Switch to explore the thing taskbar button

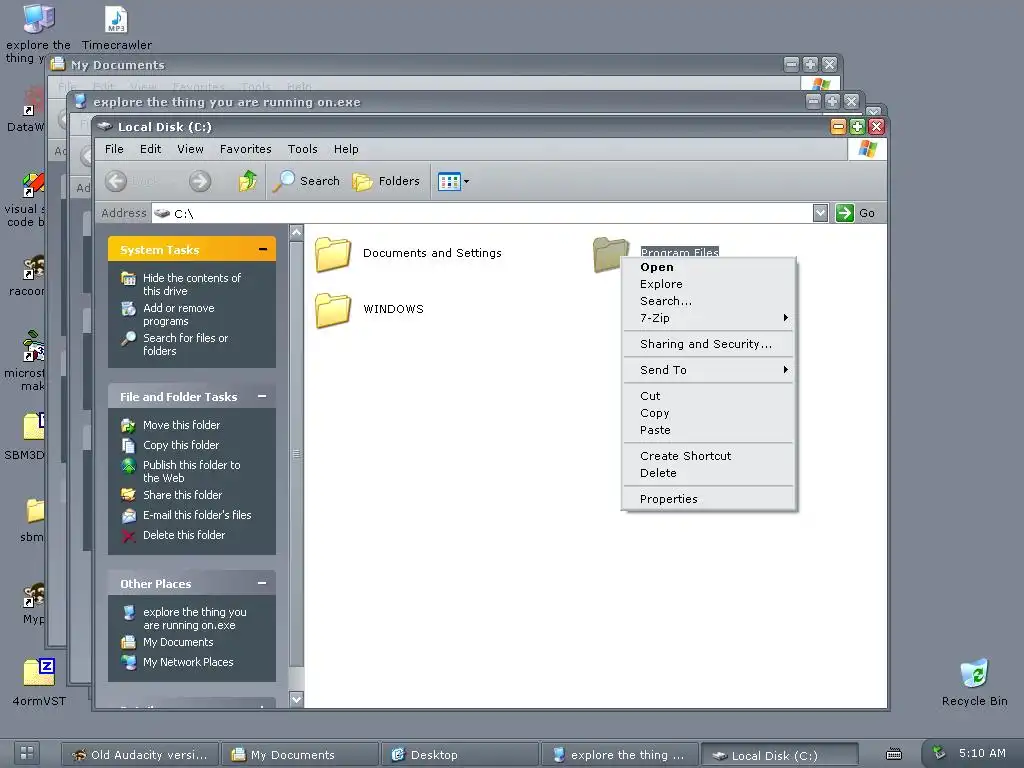(x=620, y=755)
